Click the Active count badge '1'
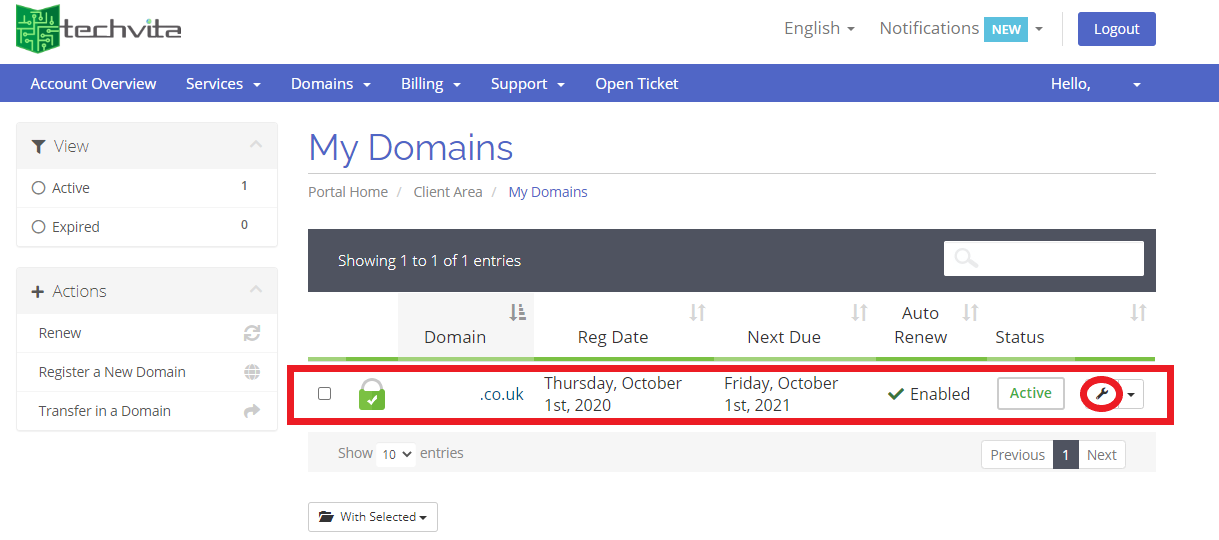1219x540 pixels. (244, 186)
